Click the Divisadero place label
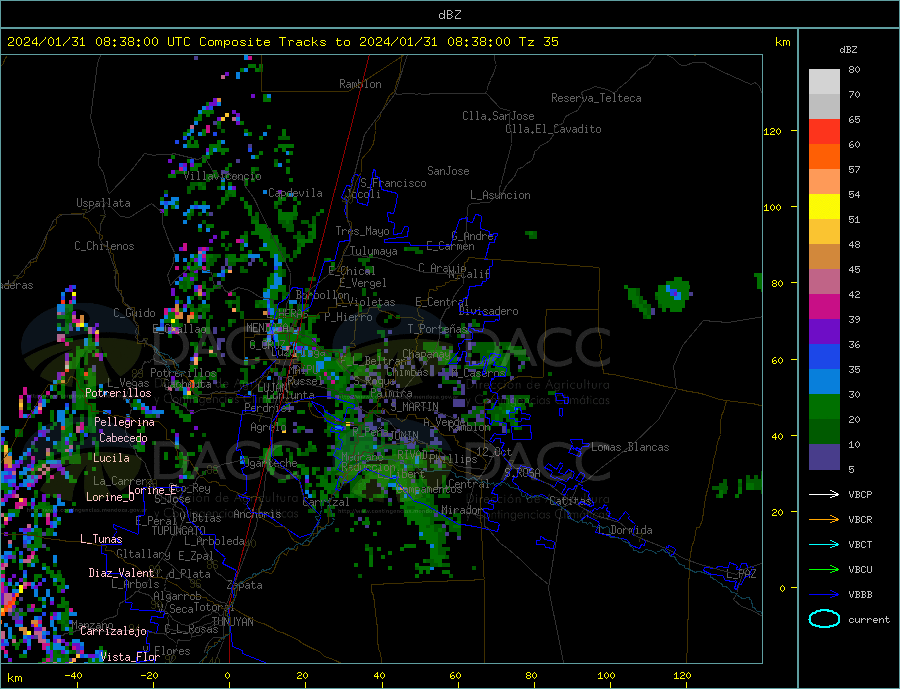Image resolution: width=900 pixels, height=689 pixels. (488, 311)
